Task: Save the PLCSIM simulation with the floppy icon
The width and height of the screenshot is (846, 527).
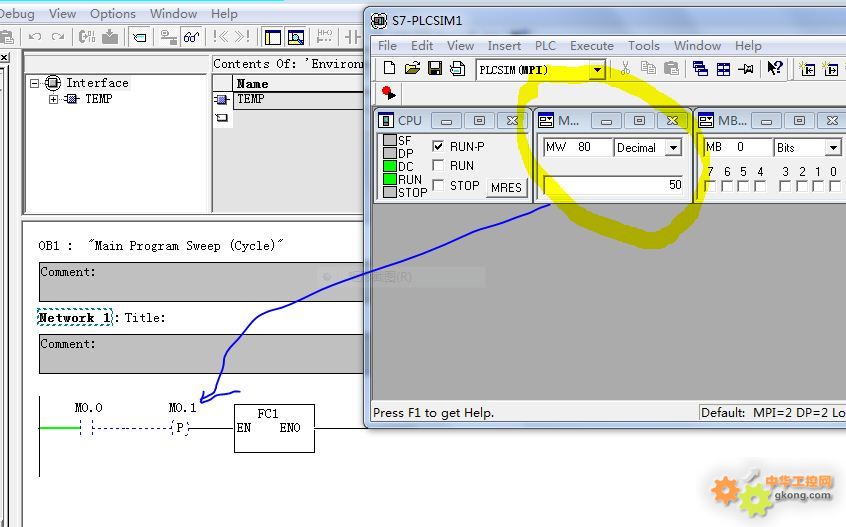Action: (x=435, y=69)
